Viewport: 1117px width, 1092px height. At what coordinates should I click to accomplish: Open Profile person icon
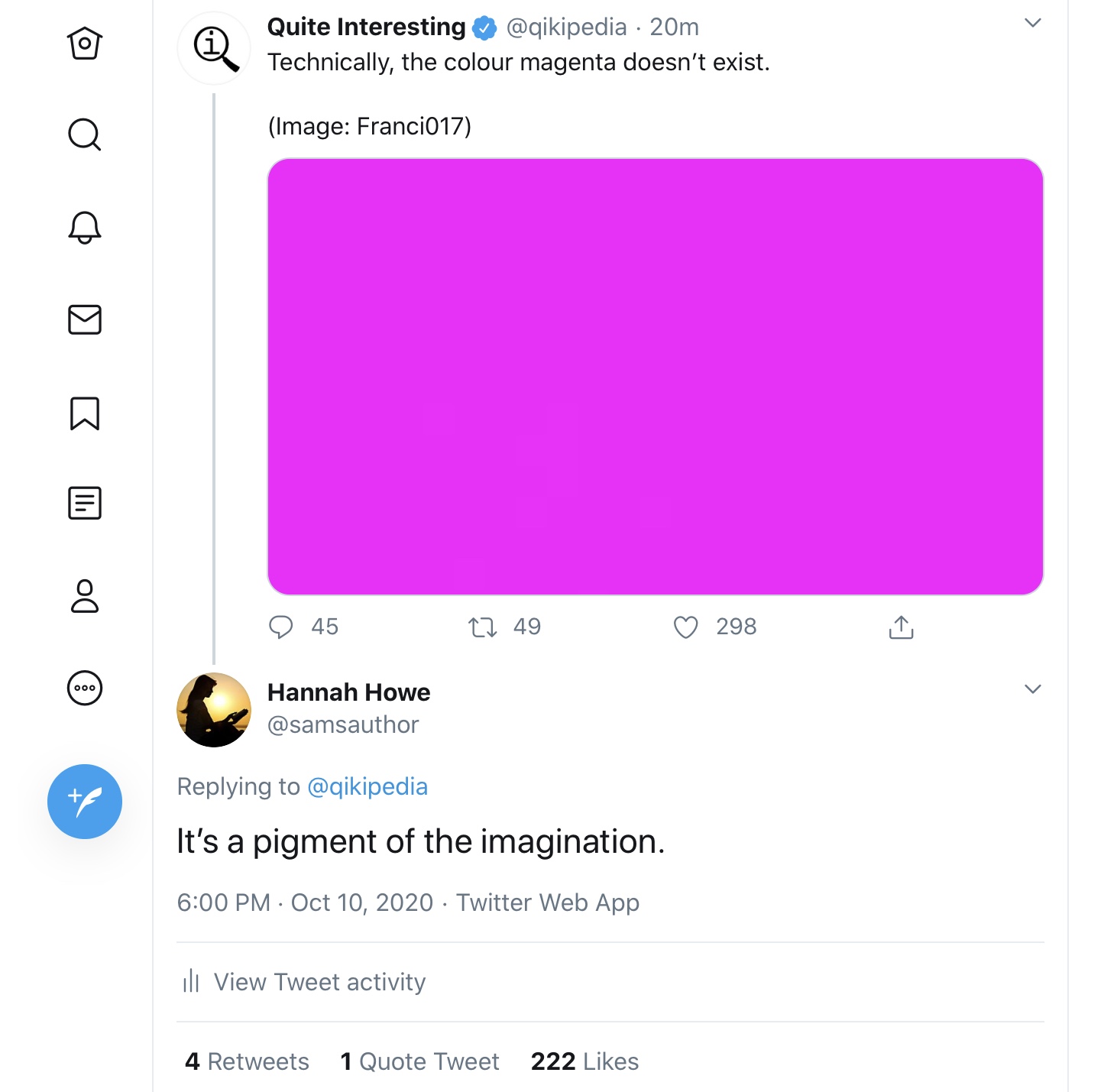click(85, 596)
